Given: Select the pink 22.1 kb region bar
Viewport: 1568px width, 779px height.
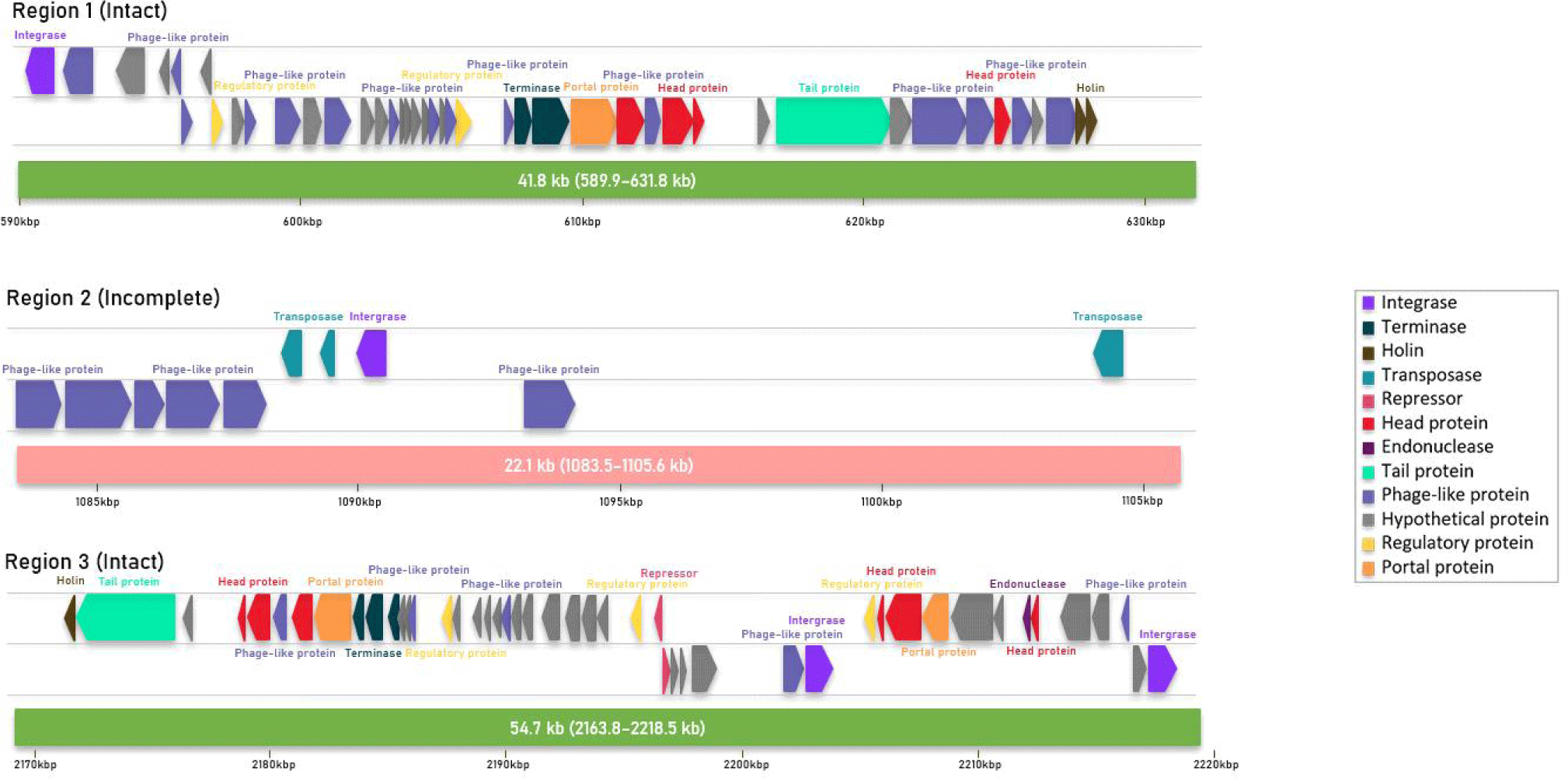Looking at the screenshot, I should [x=598, y=465].
